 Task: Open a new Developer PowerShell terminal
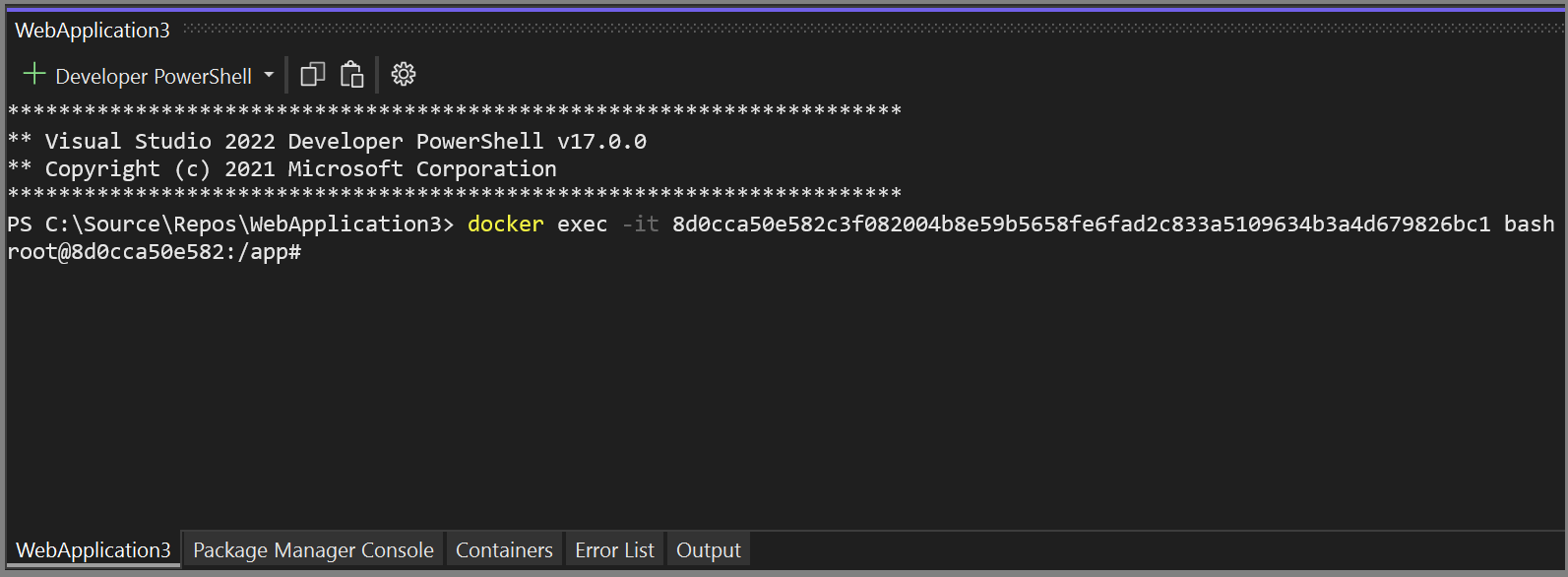click(x=34, y=73)
